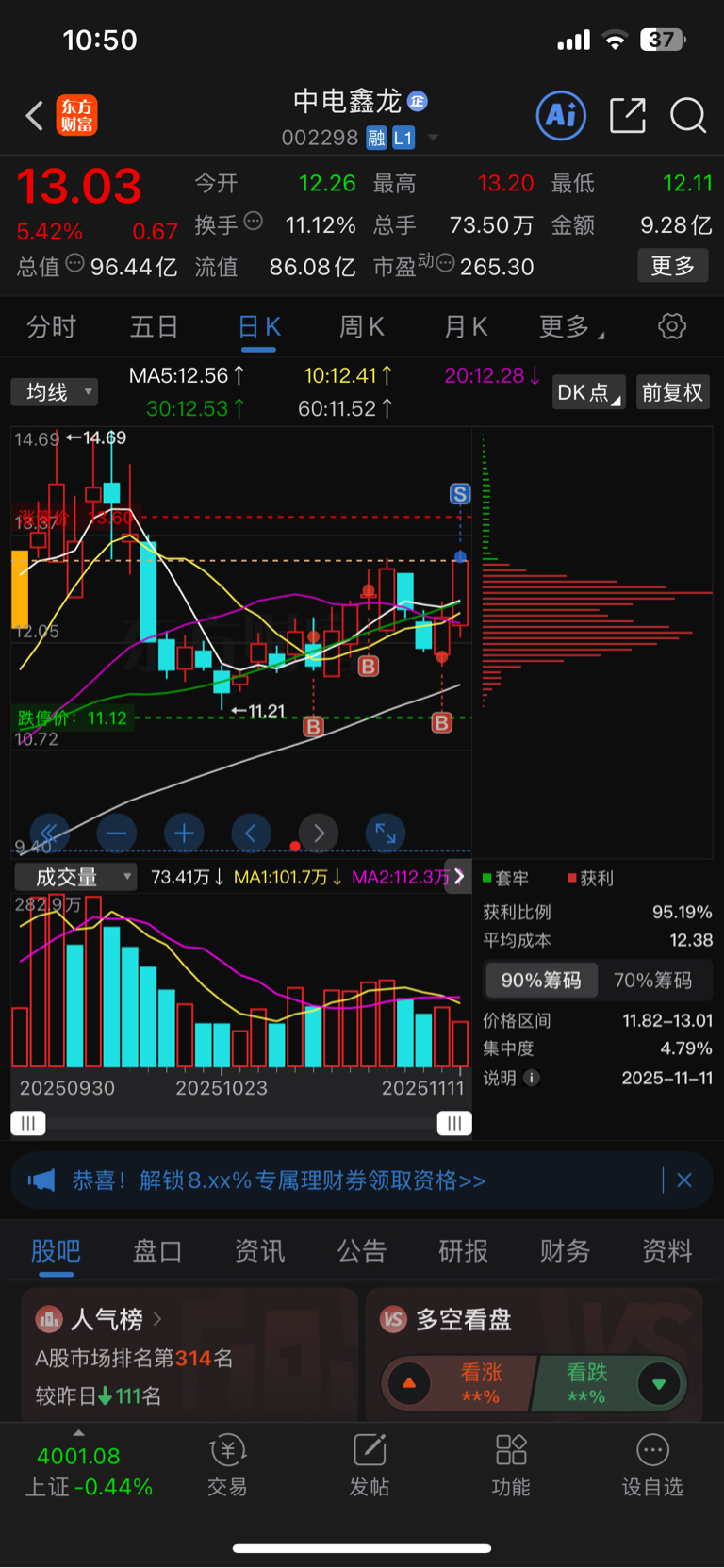724x1568 pixels.
Task: Tap the 更多 quote details button
Action: coord(673,266)
